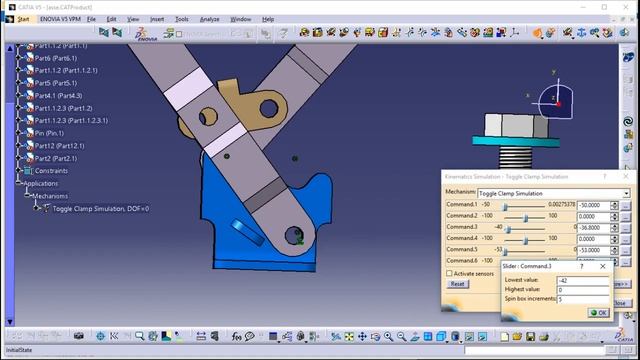Open the Mechanism dropdown list
The width and height of the screenshot is (640, 360).
coord(626,193)
